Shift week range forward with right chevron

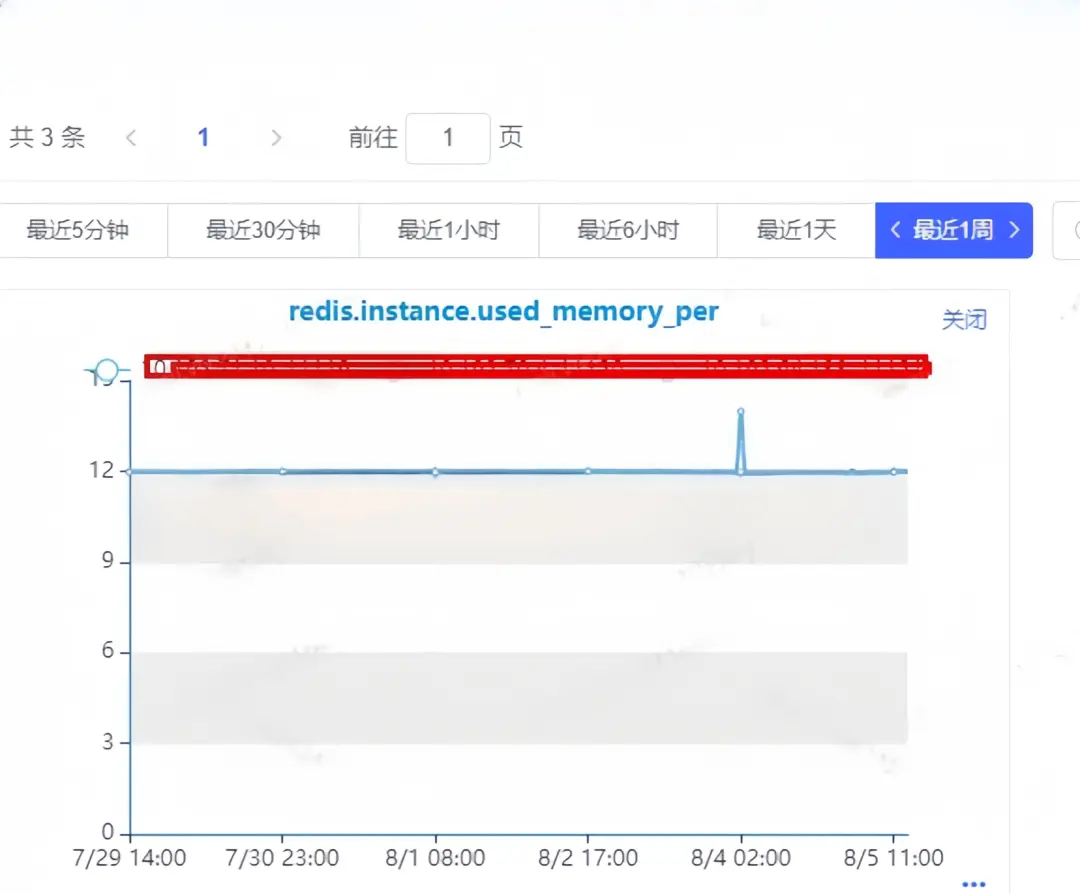coord(1014,230)
